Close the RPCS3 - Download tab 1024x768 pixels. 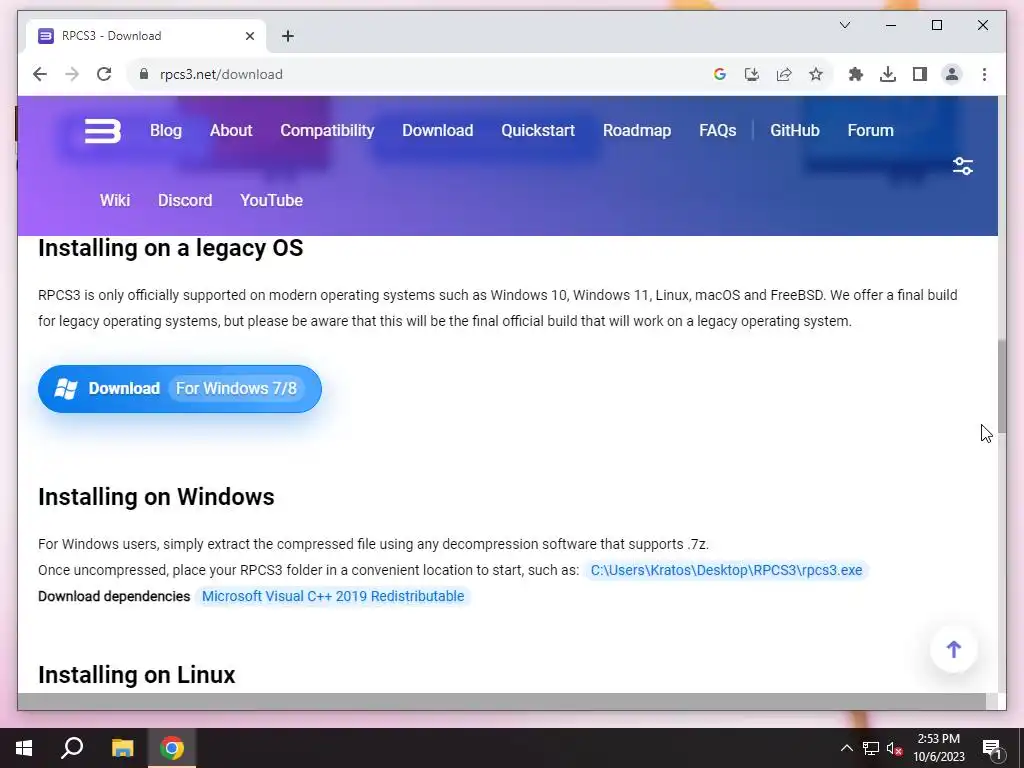(249, 36)
